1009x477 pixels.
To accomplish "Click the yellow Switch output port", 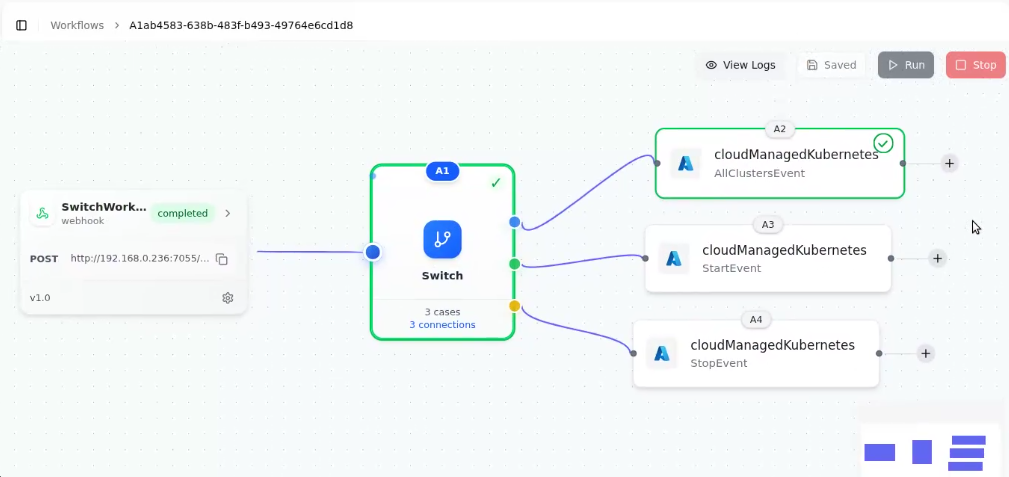I will click(x=514, y=306).
